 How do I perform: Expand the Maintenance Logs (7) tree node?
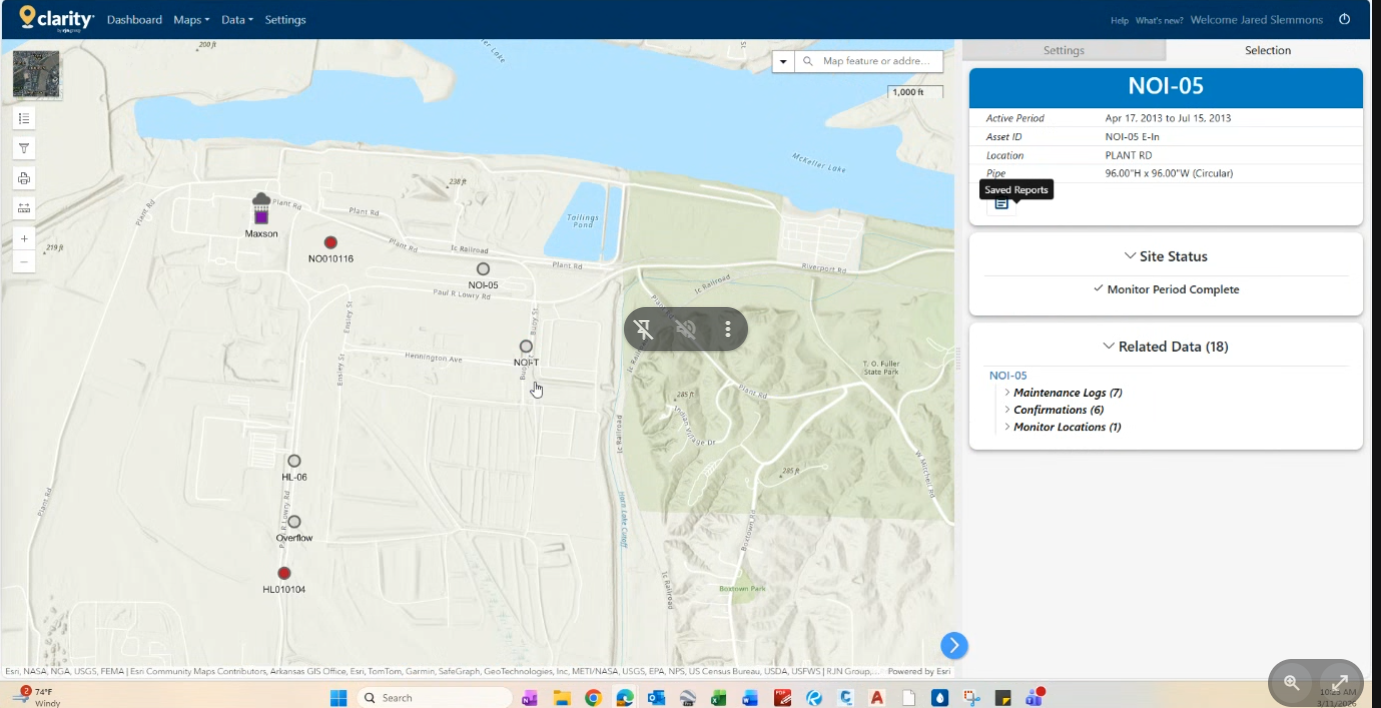1007,393
